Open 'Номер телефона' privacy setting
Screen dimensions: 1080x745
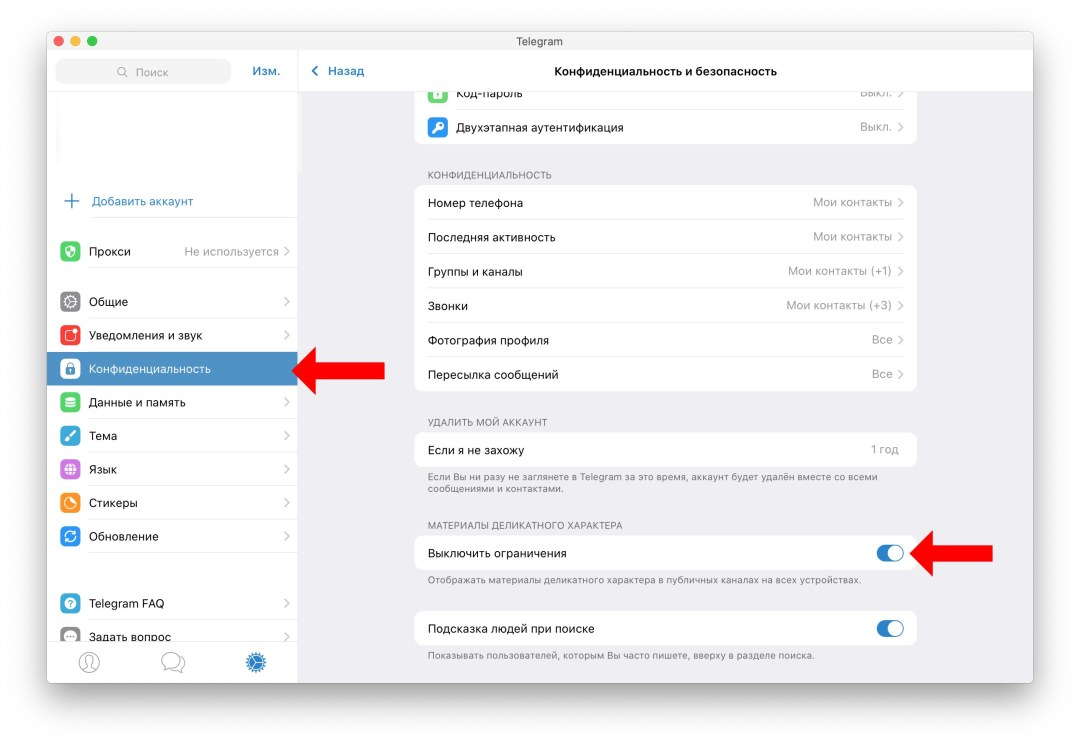(665, 203)
